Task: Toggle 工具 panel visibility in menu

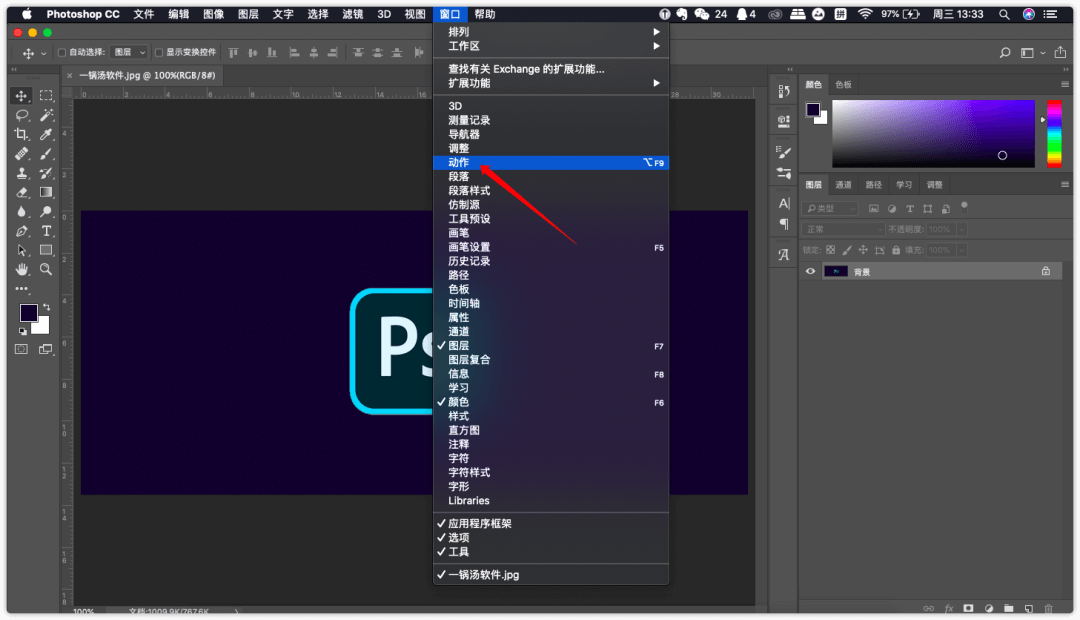Action: (550, 552)
